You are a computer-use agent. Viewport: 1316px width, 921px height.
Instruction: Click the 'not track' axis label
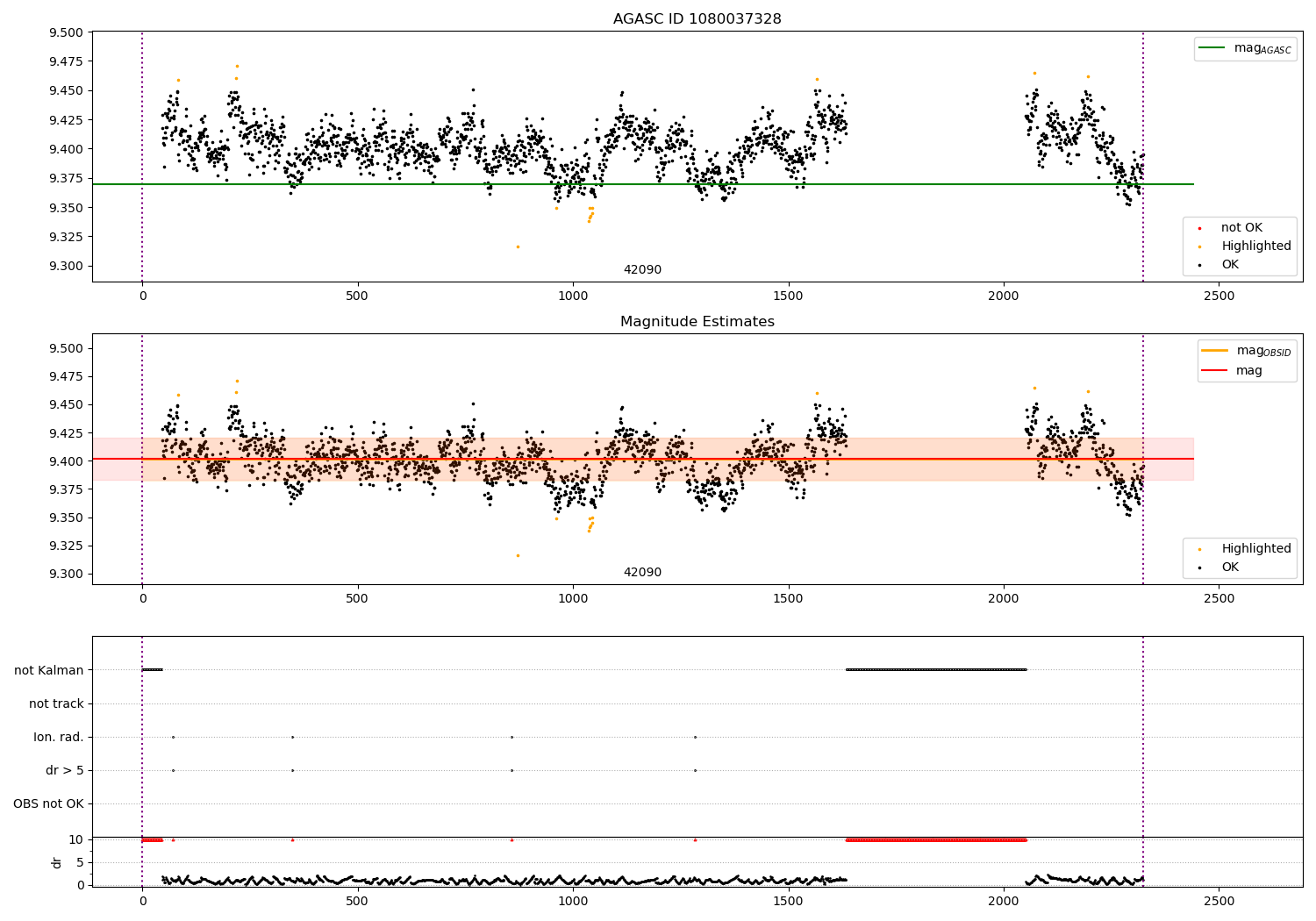tap(56, 703)
